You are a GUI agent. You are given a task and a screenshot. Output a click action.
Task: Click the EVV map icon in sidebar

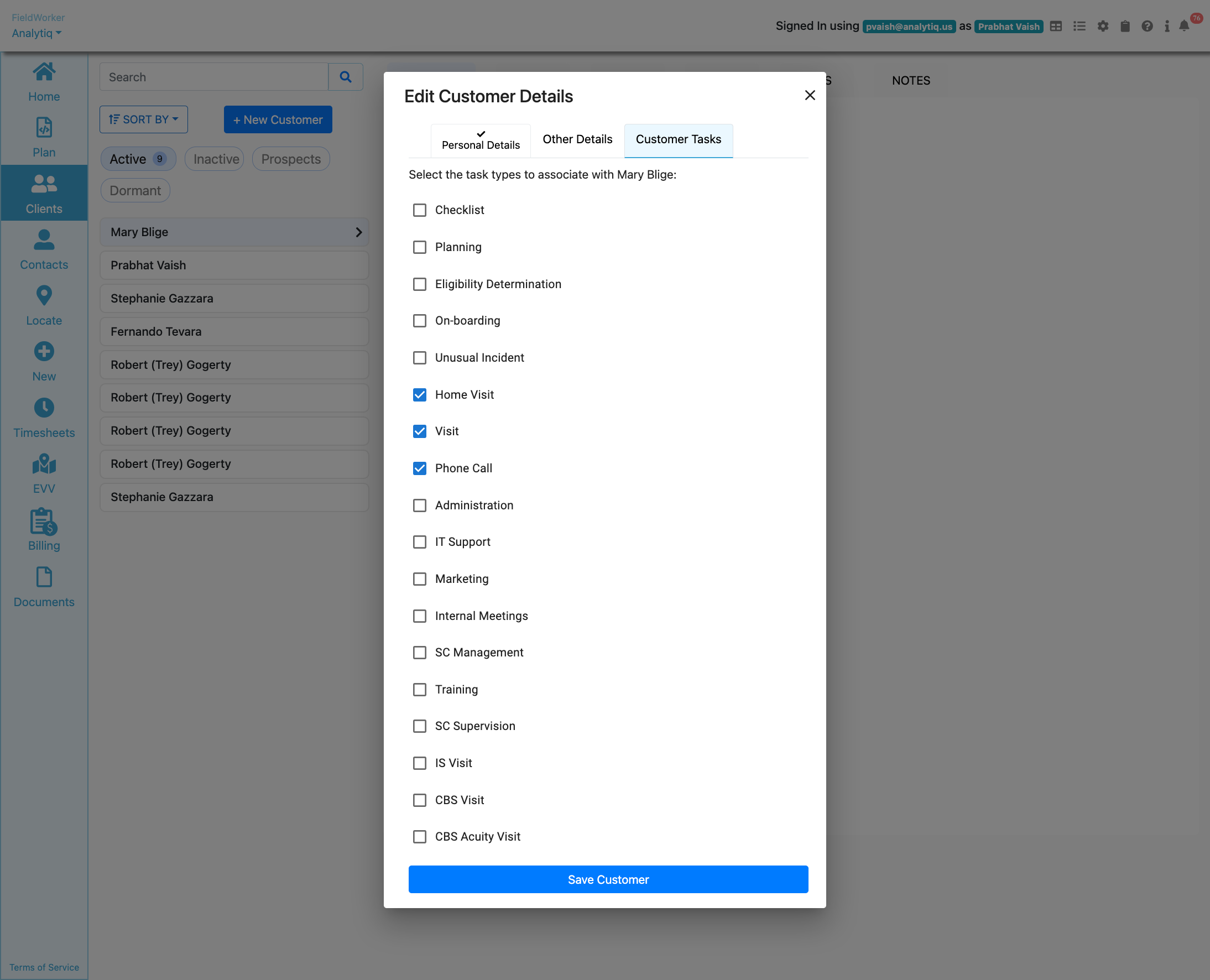point(44,464)
